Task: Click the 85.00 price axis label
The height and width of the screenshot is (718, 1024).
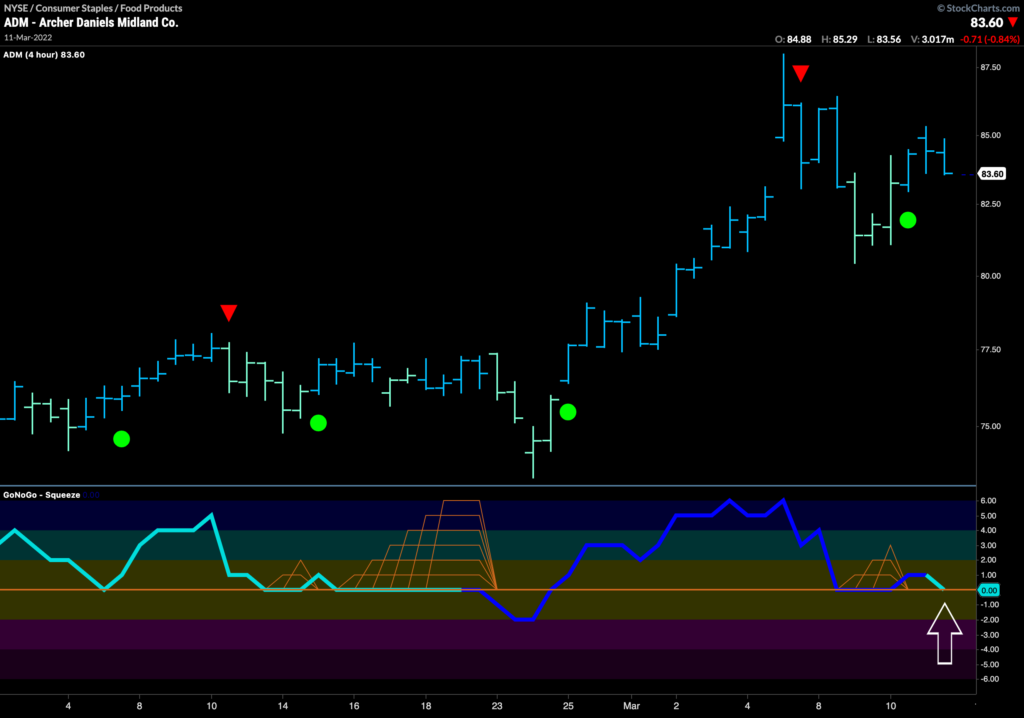Action: [x=990, y=135]
